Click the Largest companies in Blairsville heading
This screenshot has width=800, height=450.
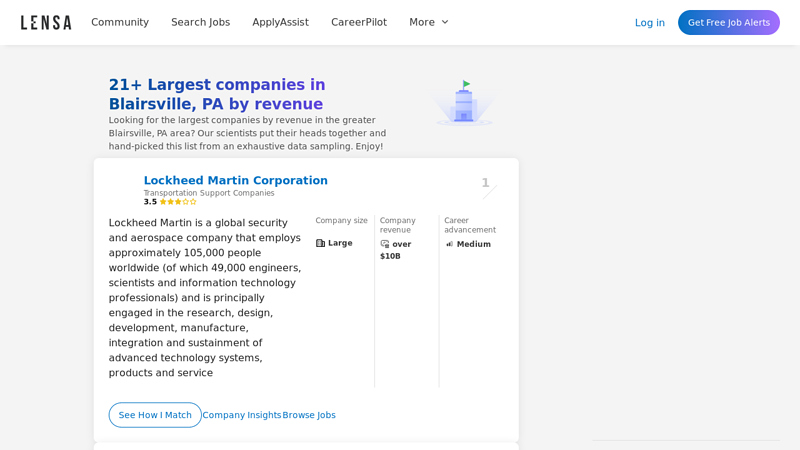tap(217, 94)
